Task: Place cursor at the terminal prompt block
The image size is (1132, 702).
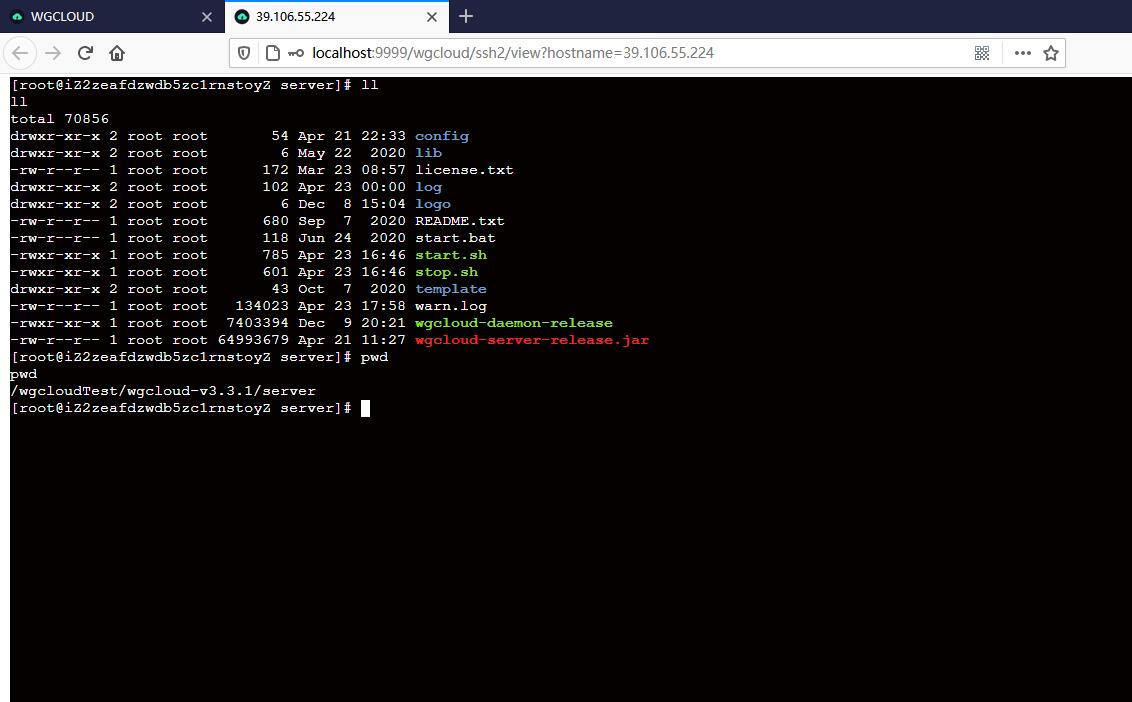Action: coord(365,408)
